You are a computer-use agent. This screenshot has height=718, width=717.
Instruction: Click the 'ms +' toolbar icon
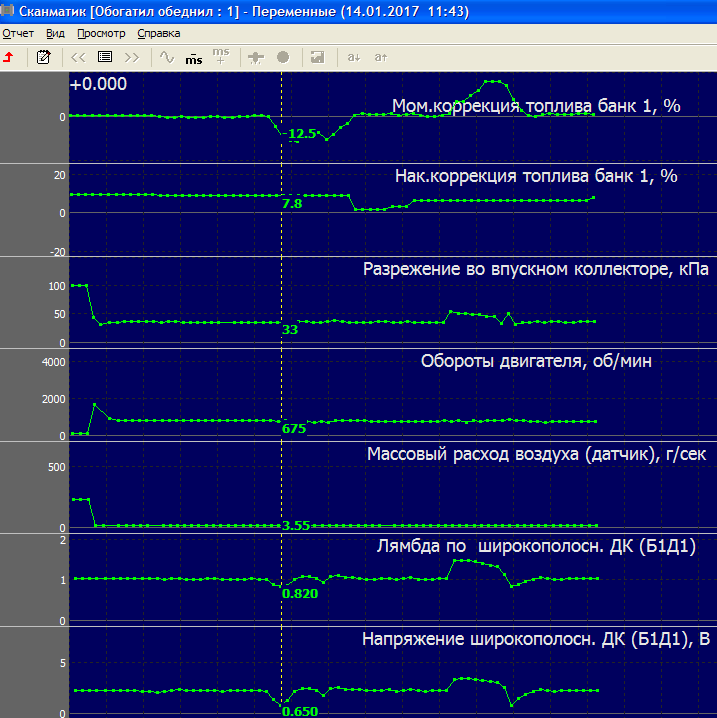pyautogui.click(x=221, y=55)
